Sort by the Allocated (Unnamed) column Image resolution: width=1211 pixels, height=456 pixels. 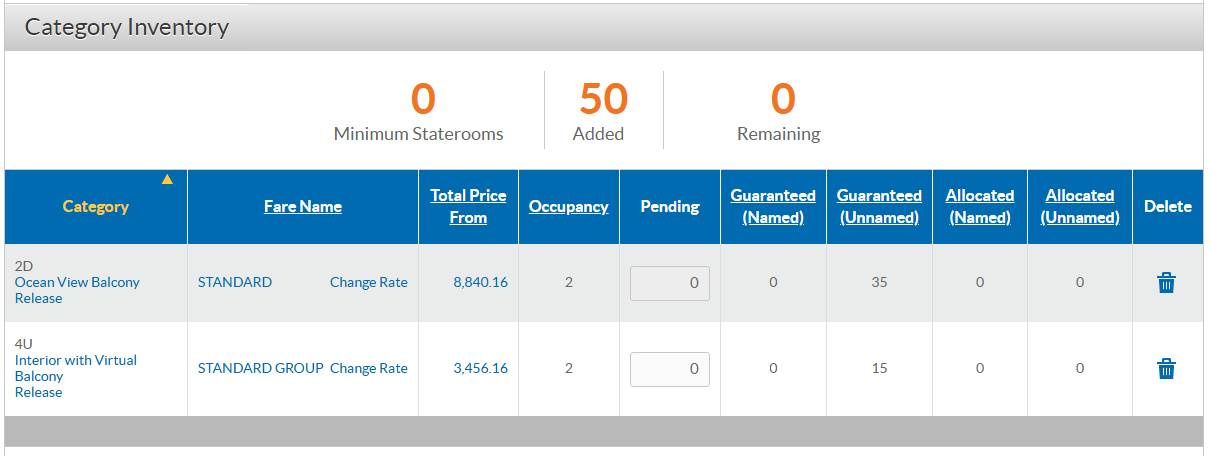(x=1080, y=207)
